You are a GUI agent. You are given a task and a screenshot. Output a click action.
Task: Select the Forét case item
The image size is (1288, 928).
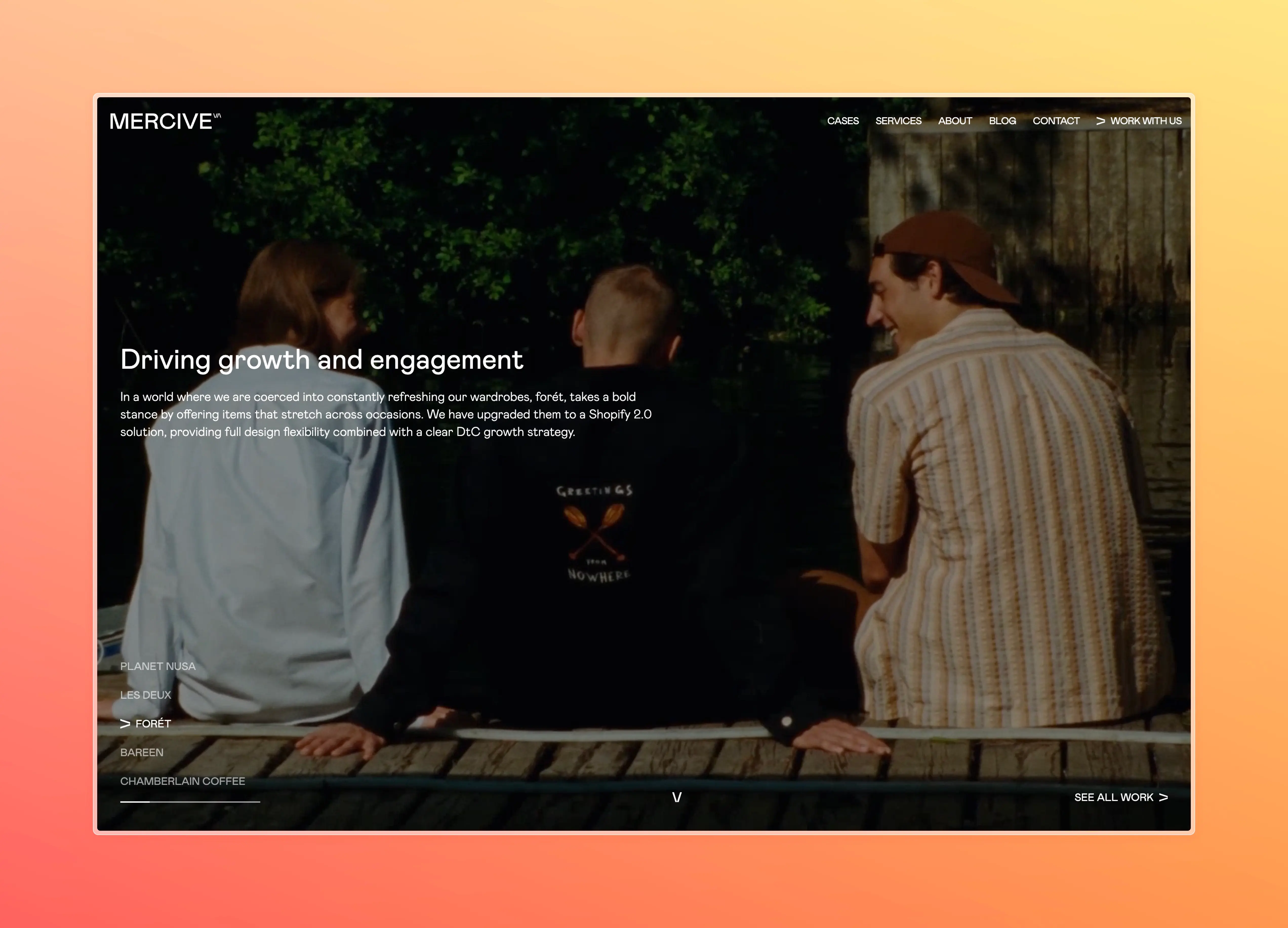click(145, 723)
